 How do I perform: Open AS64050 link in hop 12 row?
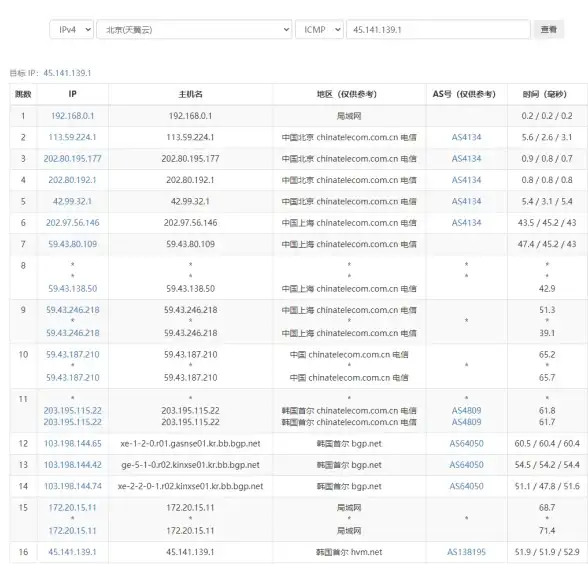coord(466,444)
